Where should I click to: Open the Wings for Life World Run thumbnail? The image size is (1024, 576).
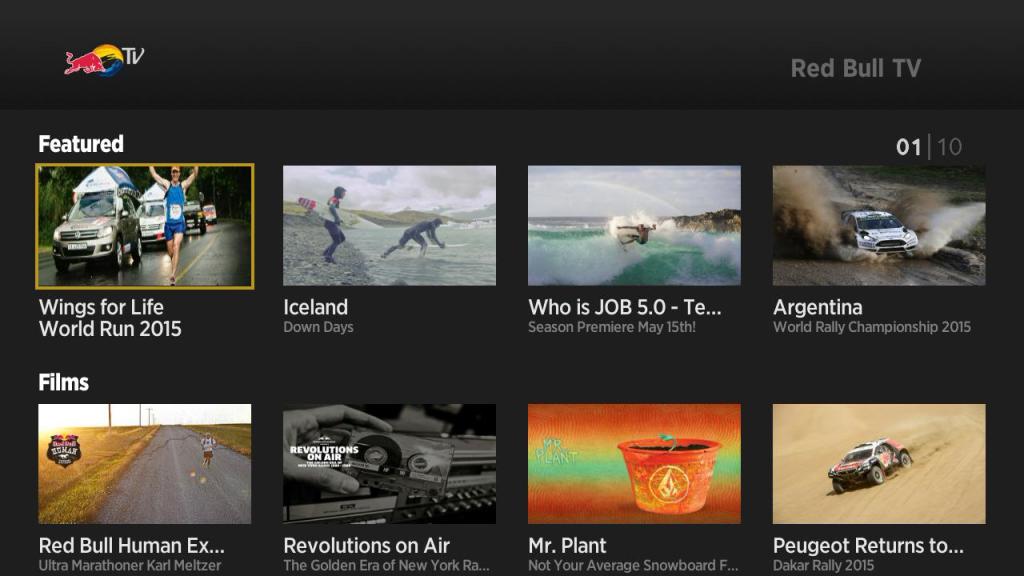pyautogui.click(x=144, y=226)
